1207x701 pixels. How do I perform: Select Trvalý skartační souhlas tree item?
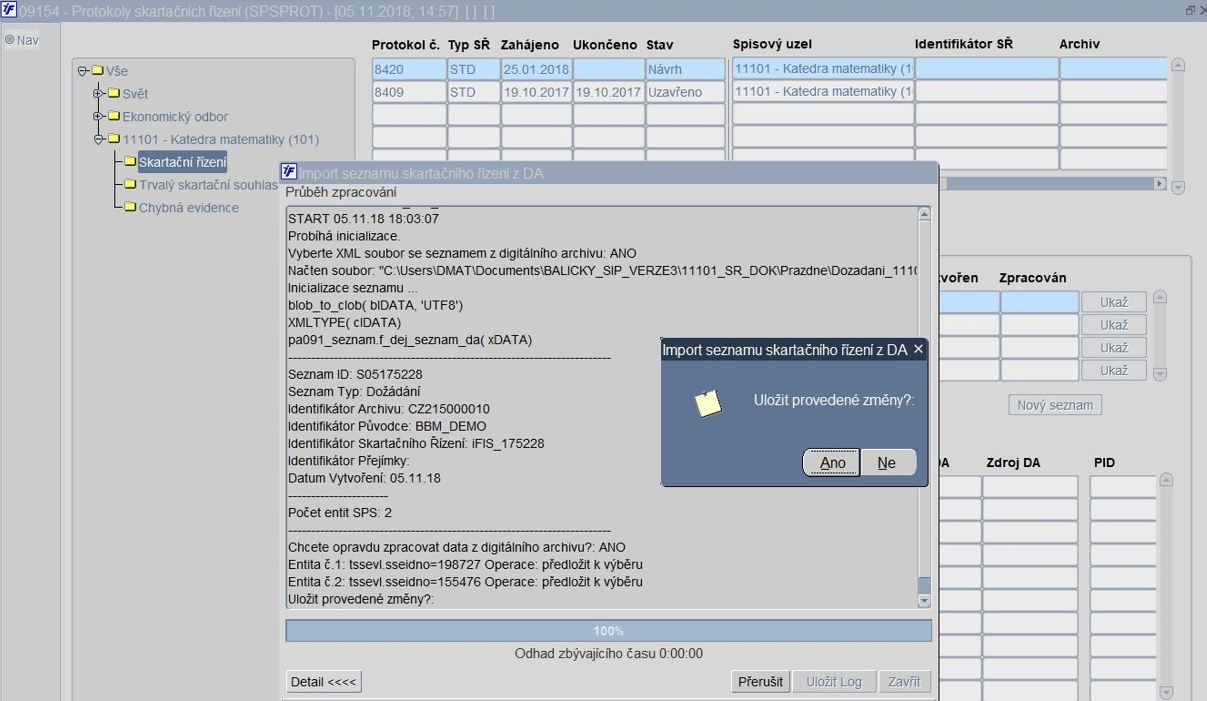click(208, 185)
